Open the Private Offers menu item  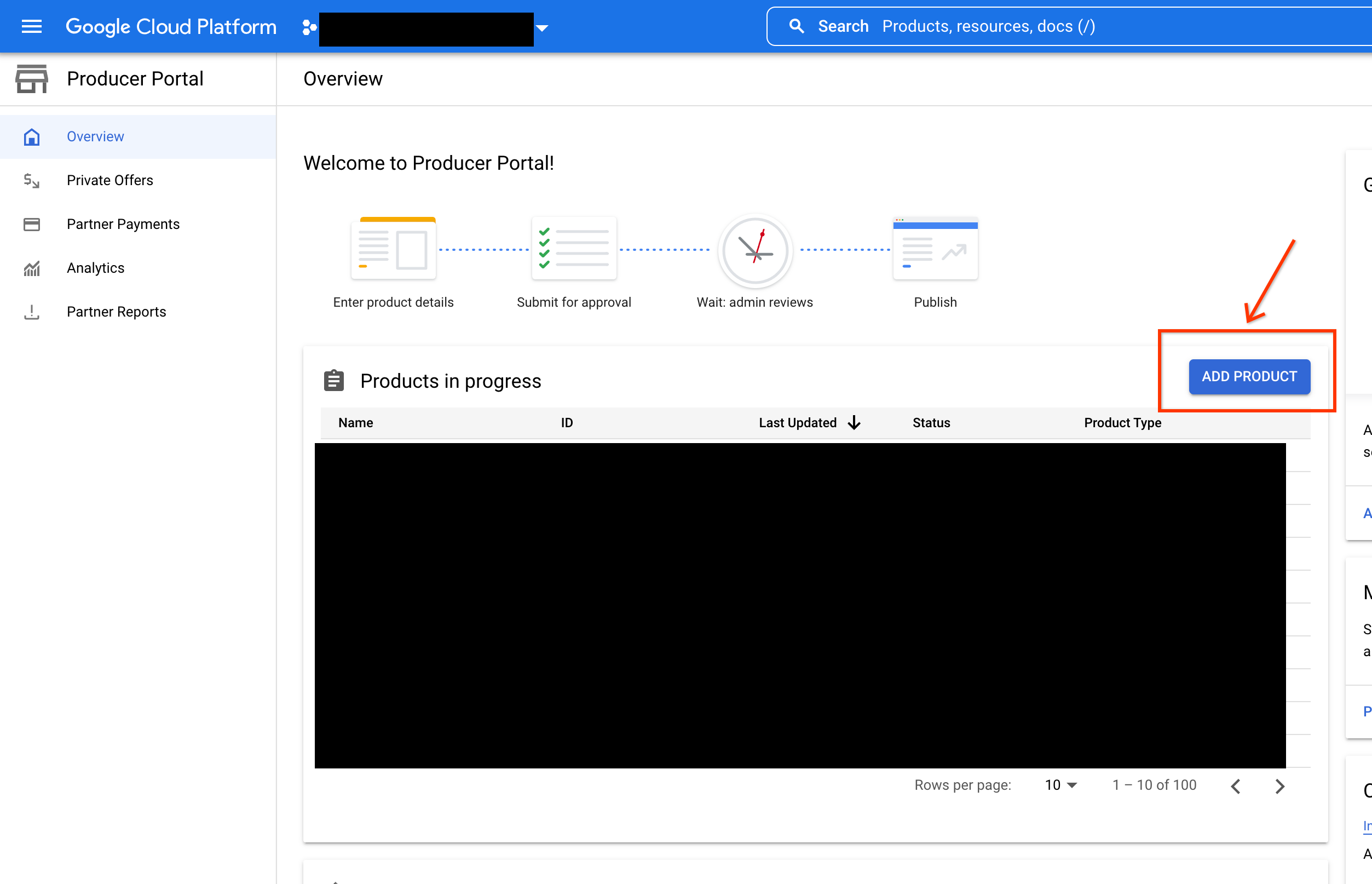(x=109, y=180)
